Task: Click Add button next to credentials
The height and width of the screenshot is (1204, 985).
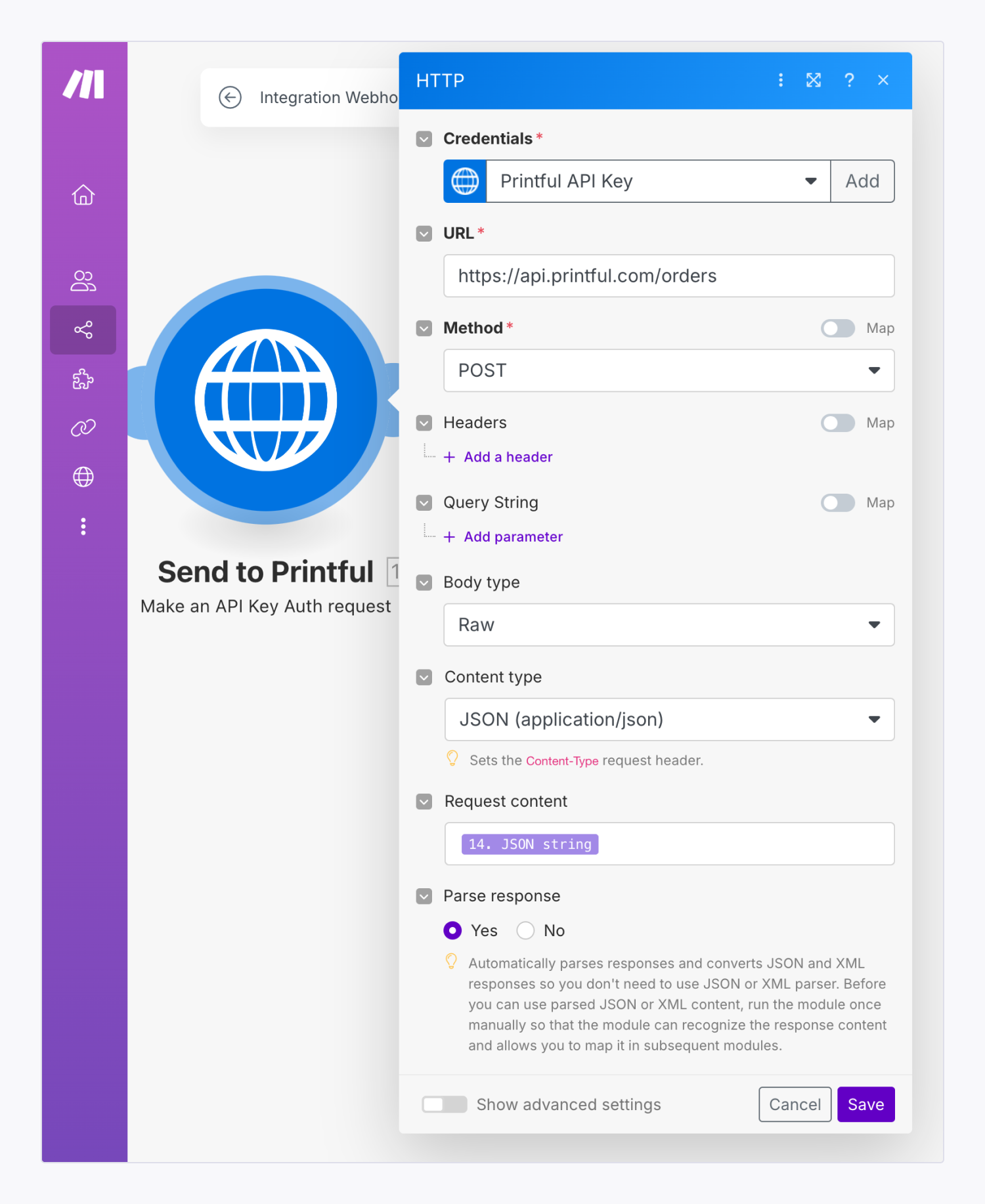Action: coord(862,181)
